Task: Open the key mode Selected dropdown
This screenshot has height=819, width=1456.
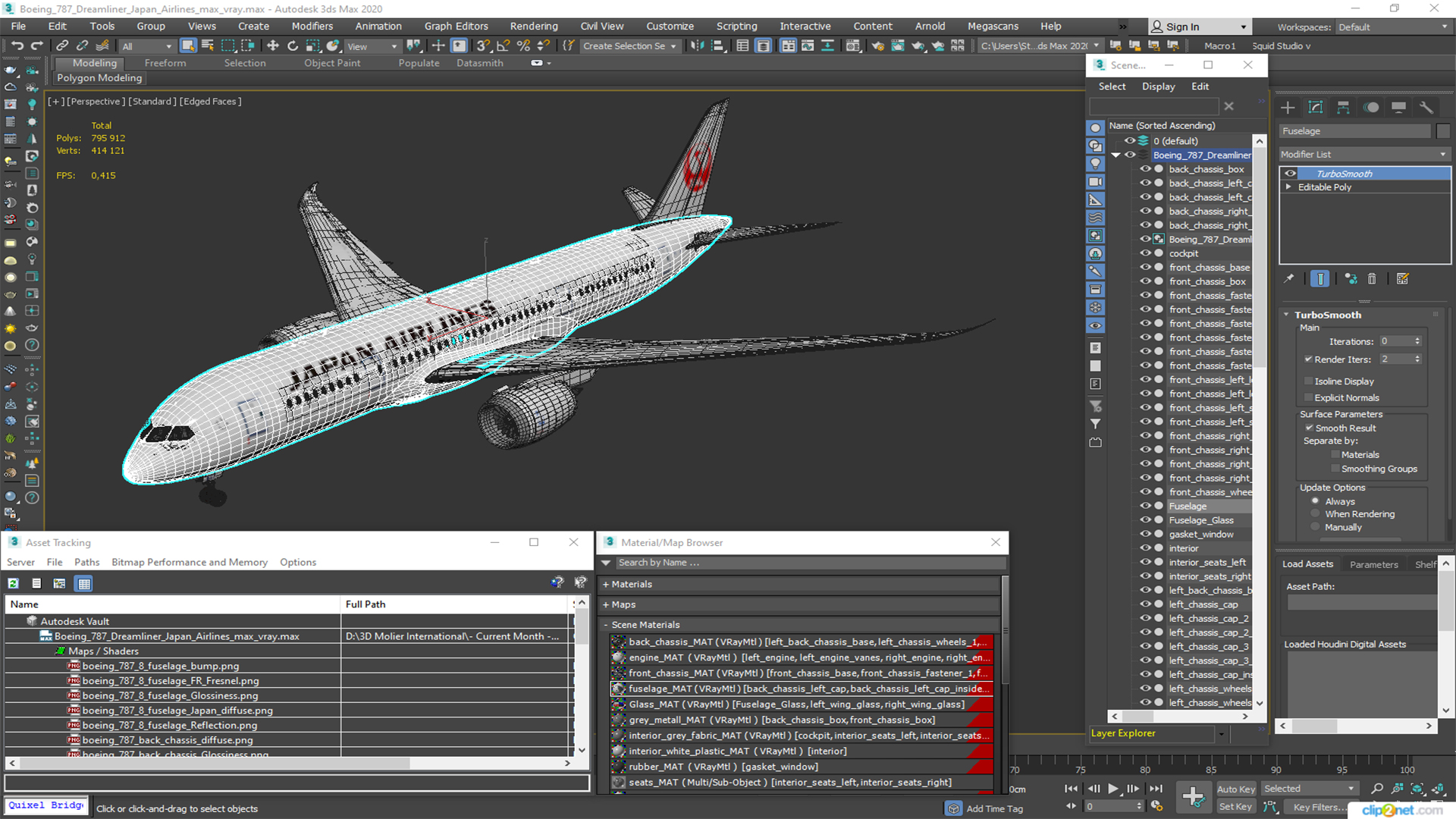Action: (1310, 789)
